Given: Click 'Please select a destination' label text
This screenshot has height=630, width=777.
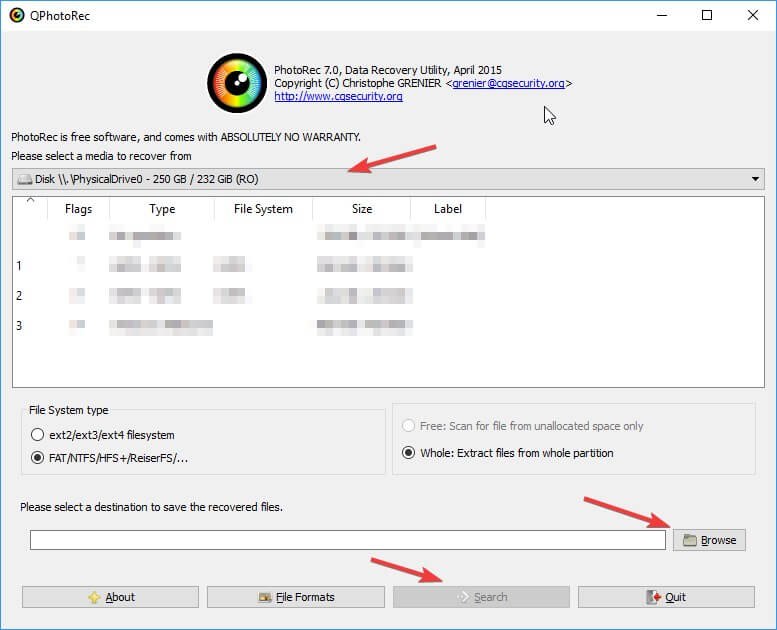Looking at the screenshot, I should (151, 507).
